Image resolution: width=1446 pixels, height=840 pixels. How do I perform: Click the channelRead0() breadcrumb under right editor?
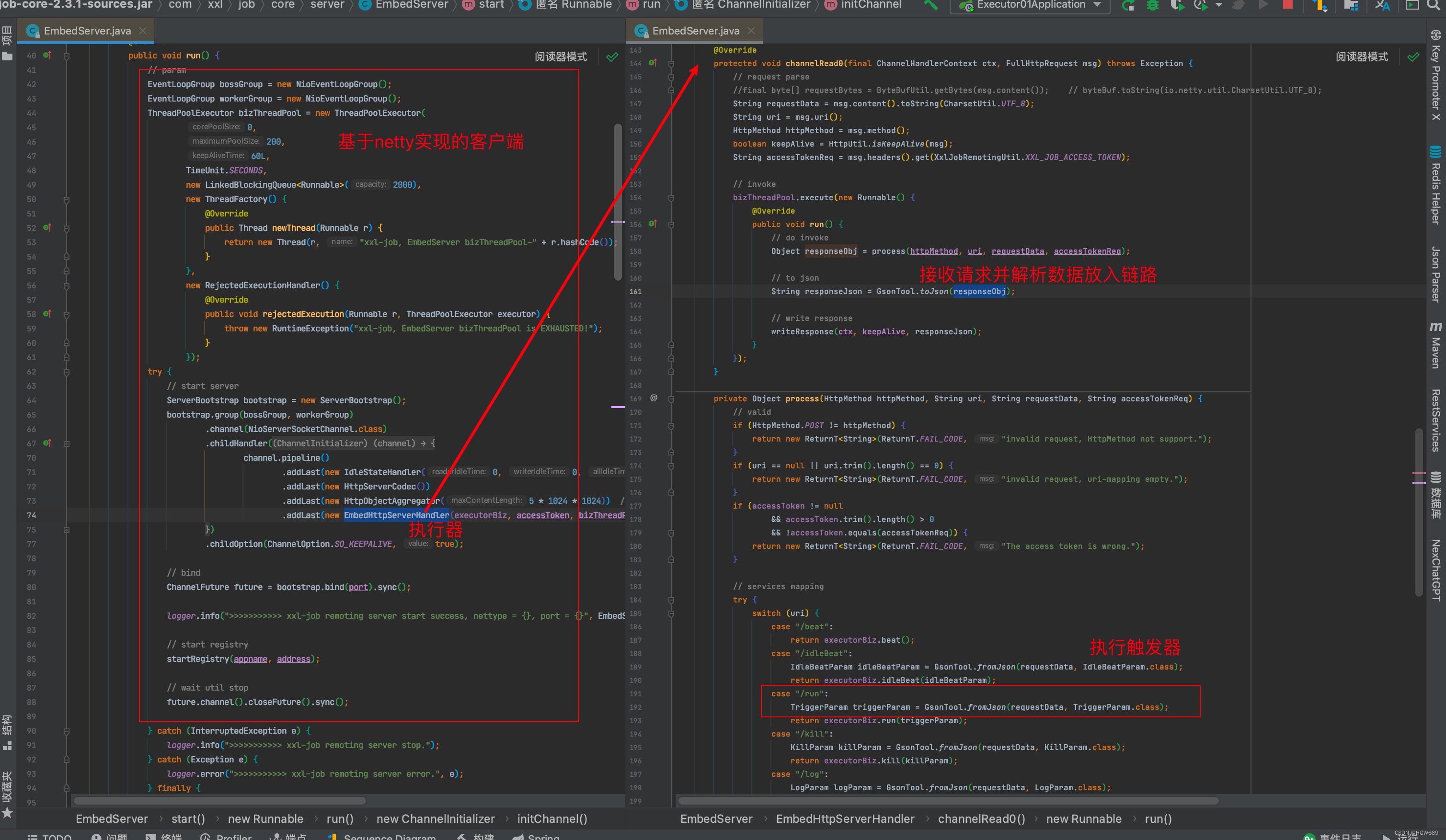981,818
